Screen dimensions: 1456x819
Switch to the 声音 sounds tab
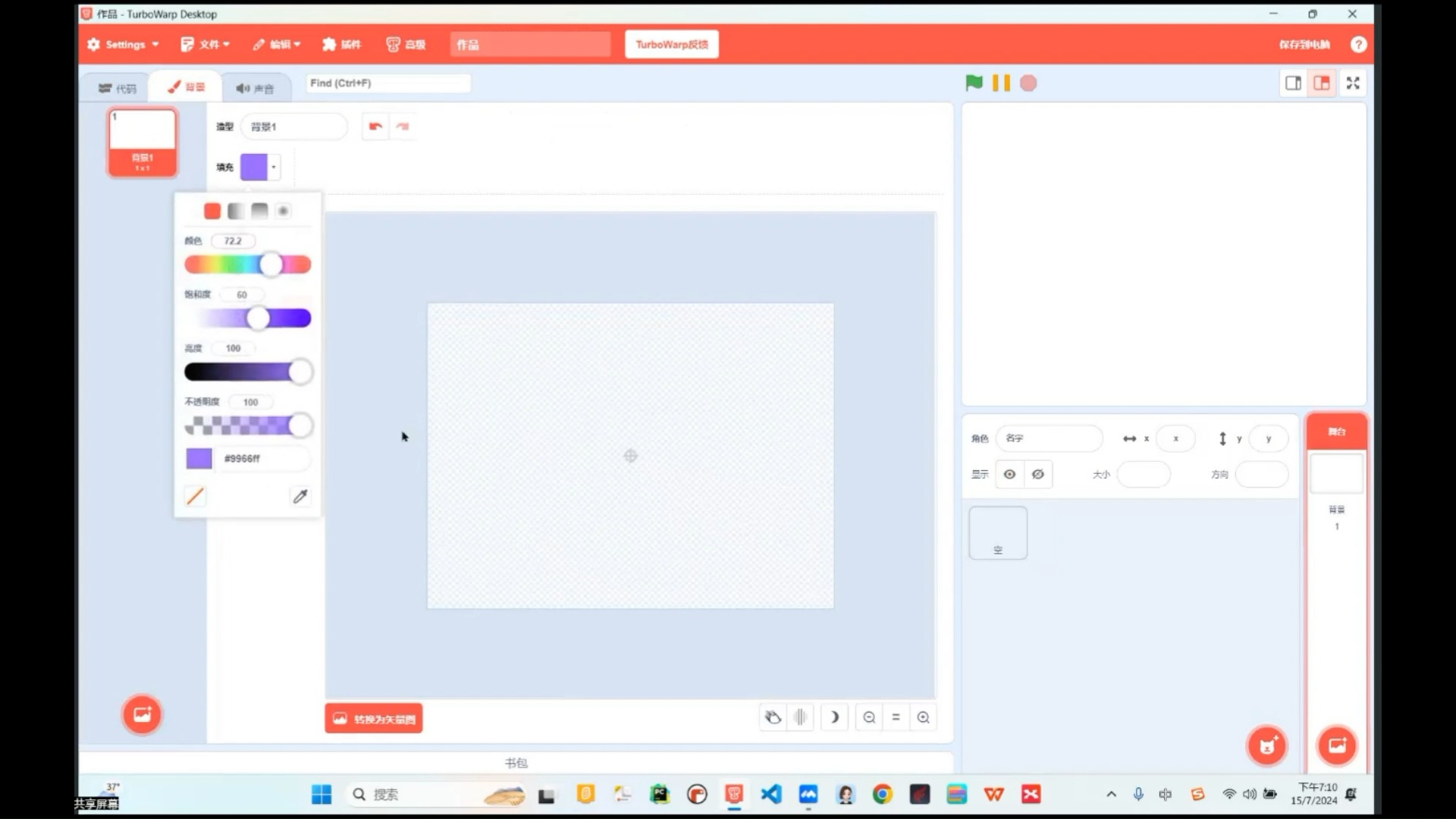(255, 87)
